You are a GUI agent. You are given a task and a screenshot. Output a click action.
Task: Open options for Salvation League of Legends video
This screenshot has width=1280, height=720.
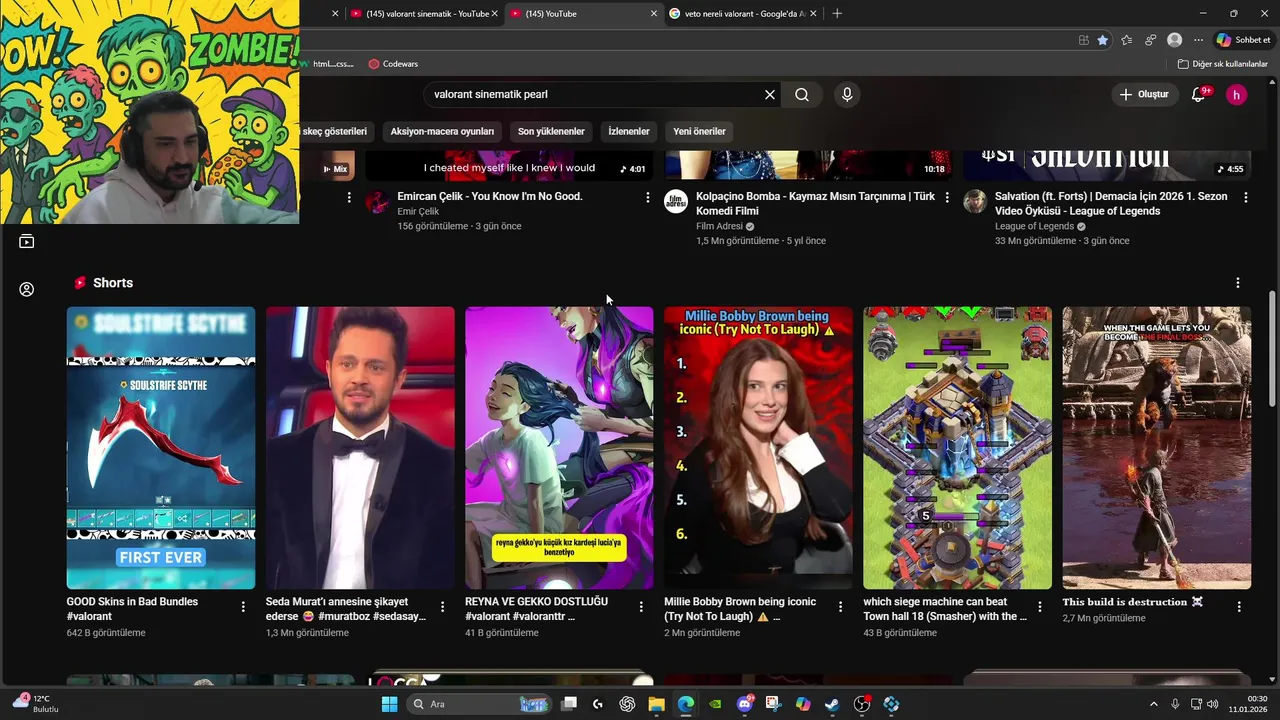tap(1246, 197)
